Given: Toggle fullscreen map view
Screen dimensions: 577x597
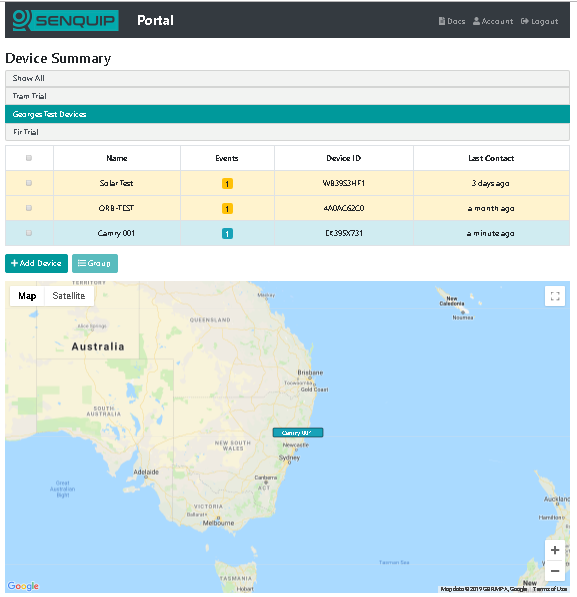Looking at the screenshot, I should point(555,296).
